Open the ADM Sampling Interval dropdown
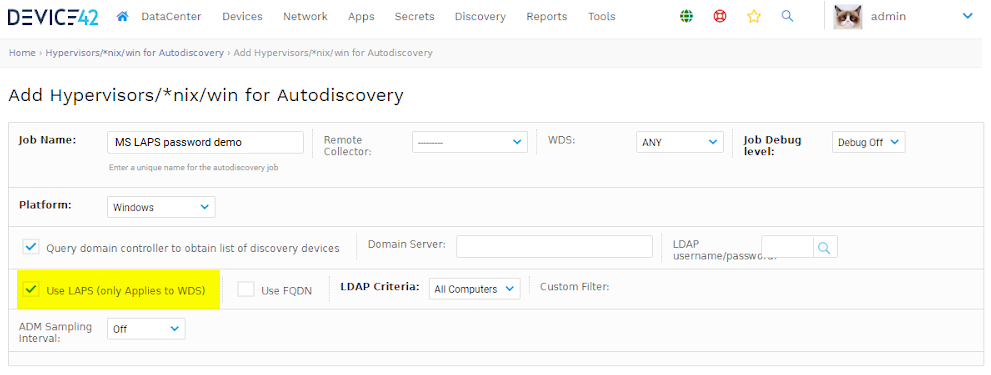Screen dimensions: 991x375 [146, 329]
